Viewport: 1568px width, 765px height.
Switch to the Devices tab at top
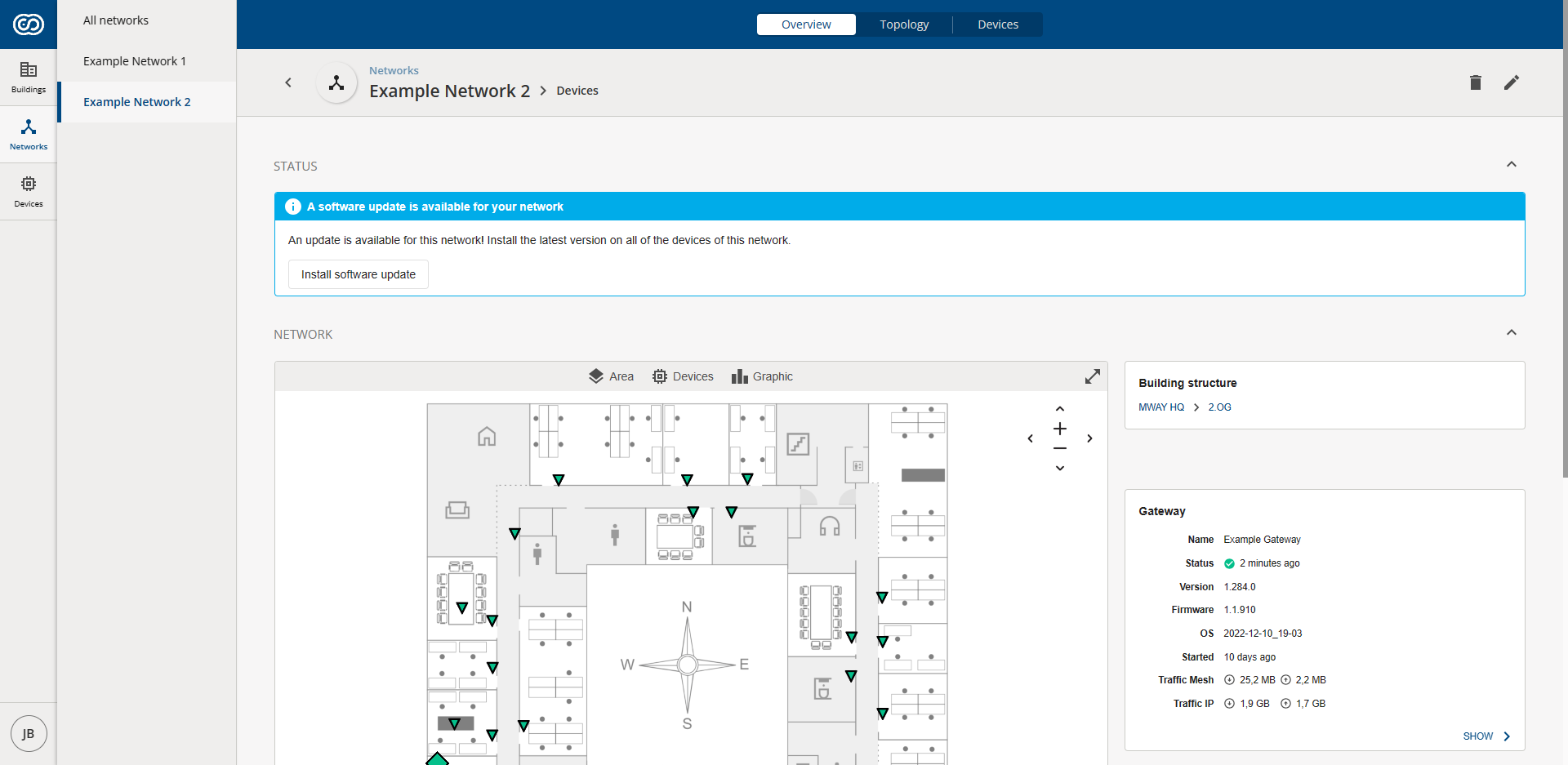[x=997, y=24]
